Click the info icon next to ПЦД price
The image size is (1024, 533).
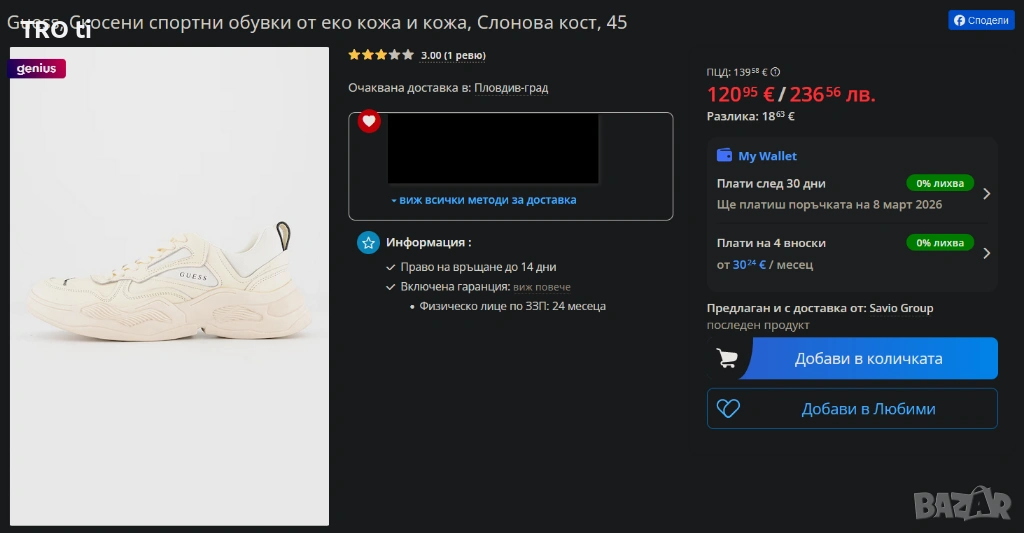click(776, 72)
